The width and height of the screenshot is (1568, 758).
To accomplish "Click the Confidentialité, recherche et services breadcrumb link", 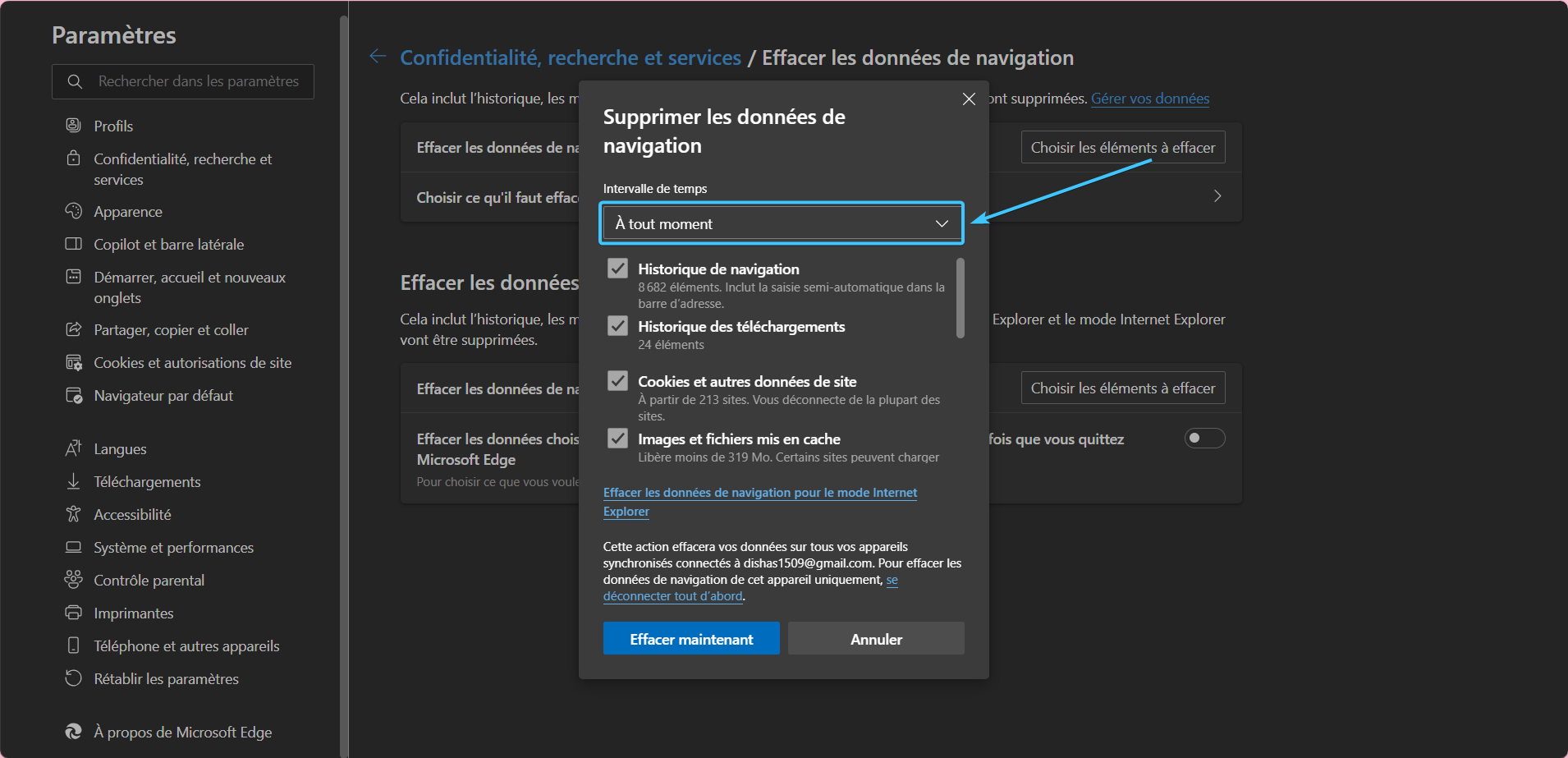I will tap(571, 57).
